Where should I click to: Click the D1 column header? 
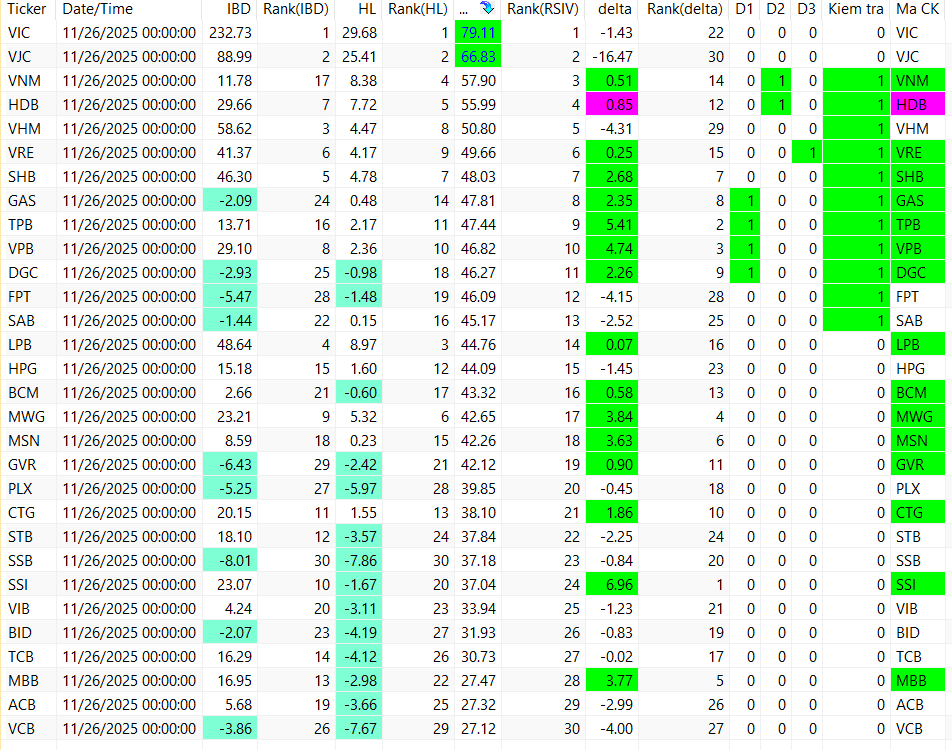pos(744,9)
